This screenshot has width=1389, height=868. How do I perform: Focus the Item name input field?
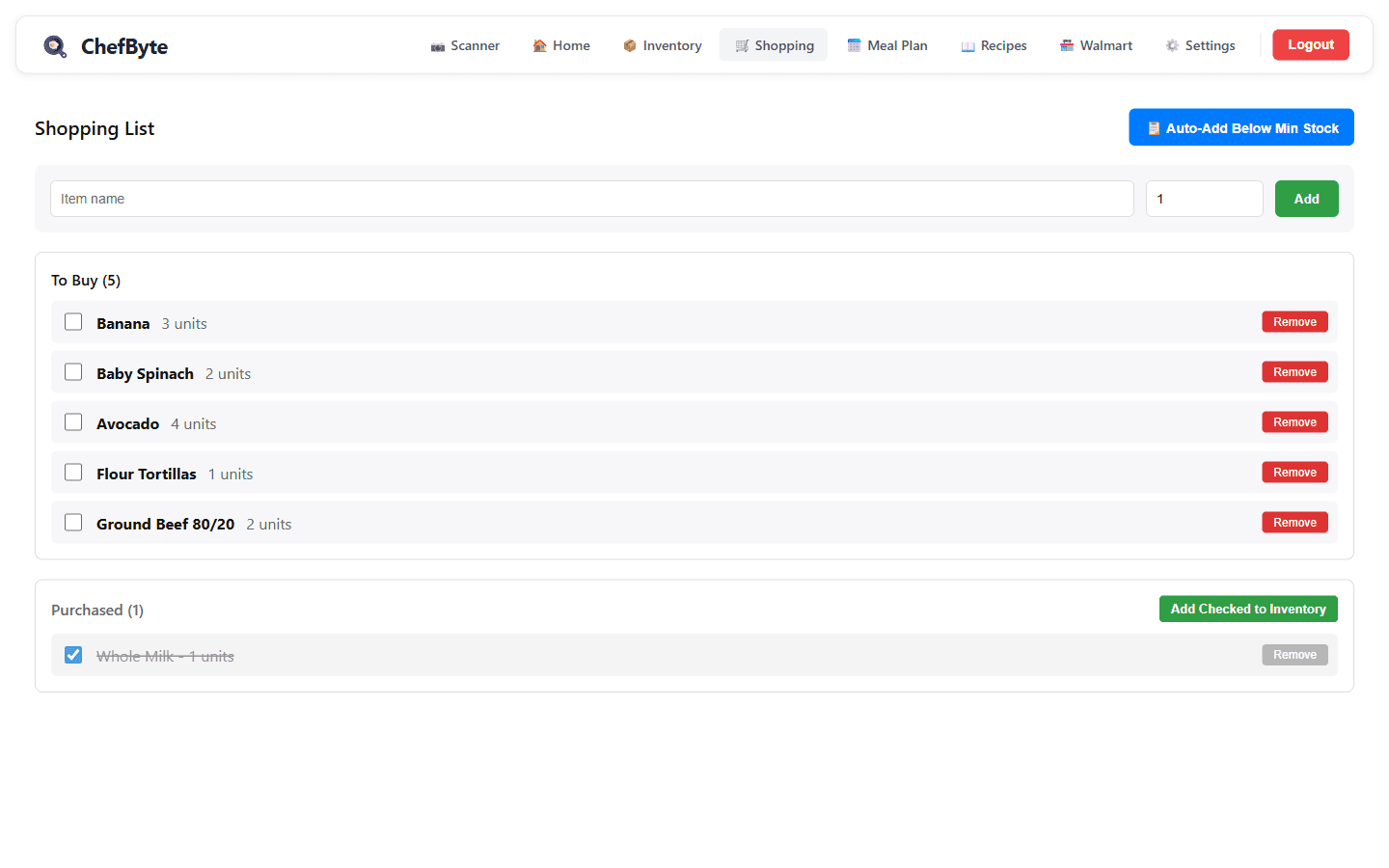point(591,199)
